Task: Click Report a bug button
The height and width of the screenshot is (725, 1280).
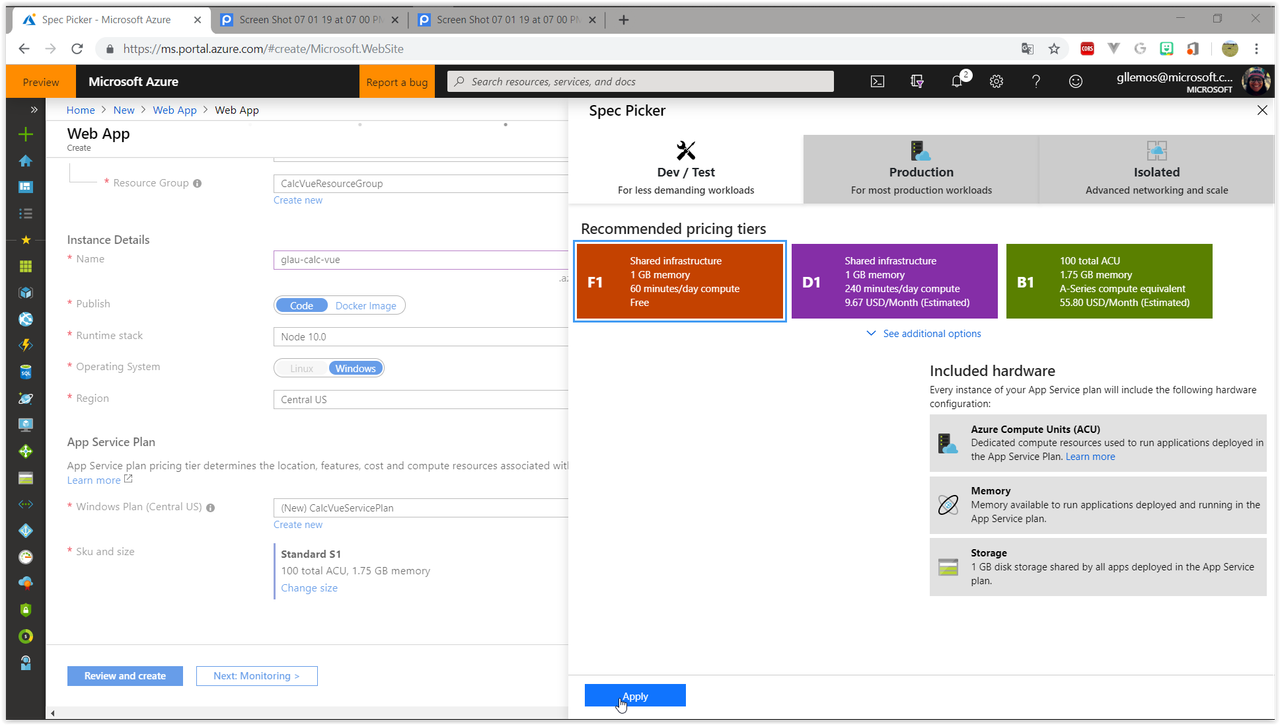Action: (397, 82)
